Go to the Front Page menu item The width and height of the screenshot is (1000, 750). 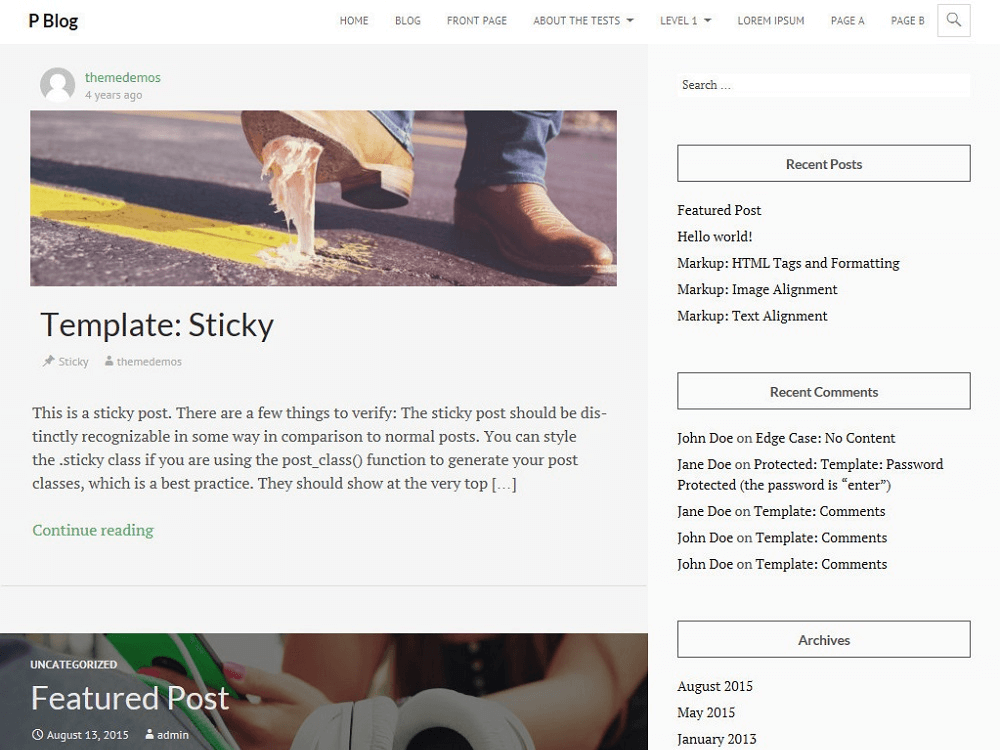point(476,20)
